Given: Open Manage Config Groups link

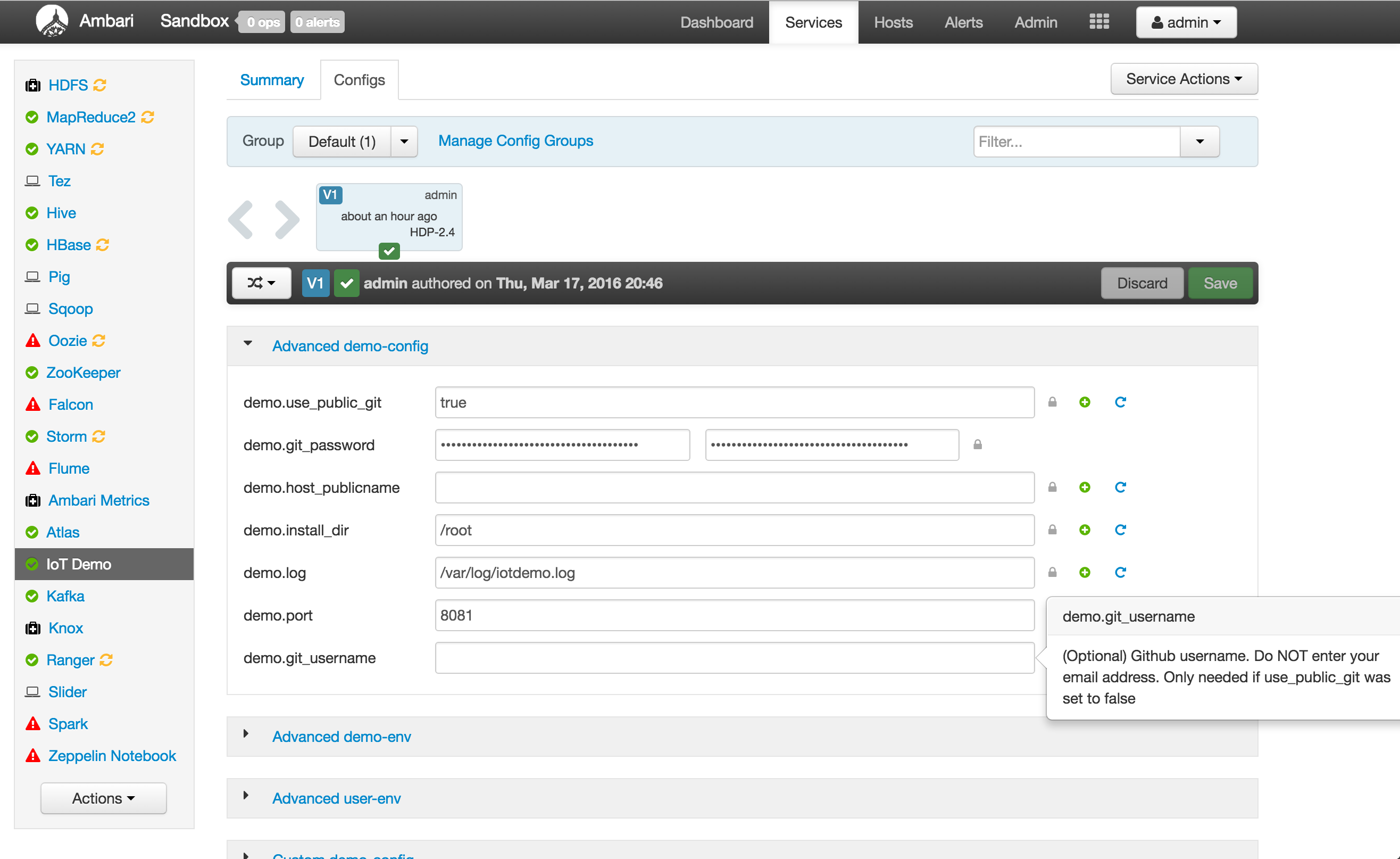Looking at the screenshot, I should (x=515, y=141).
